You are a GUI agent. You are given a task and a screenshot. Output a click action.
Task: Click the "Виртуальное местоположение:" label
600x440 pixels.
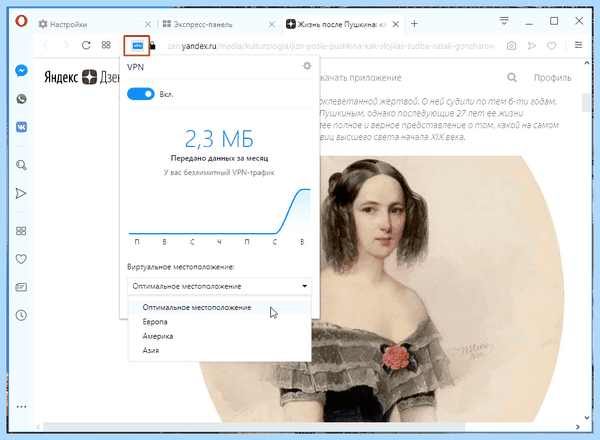[181, 267]
